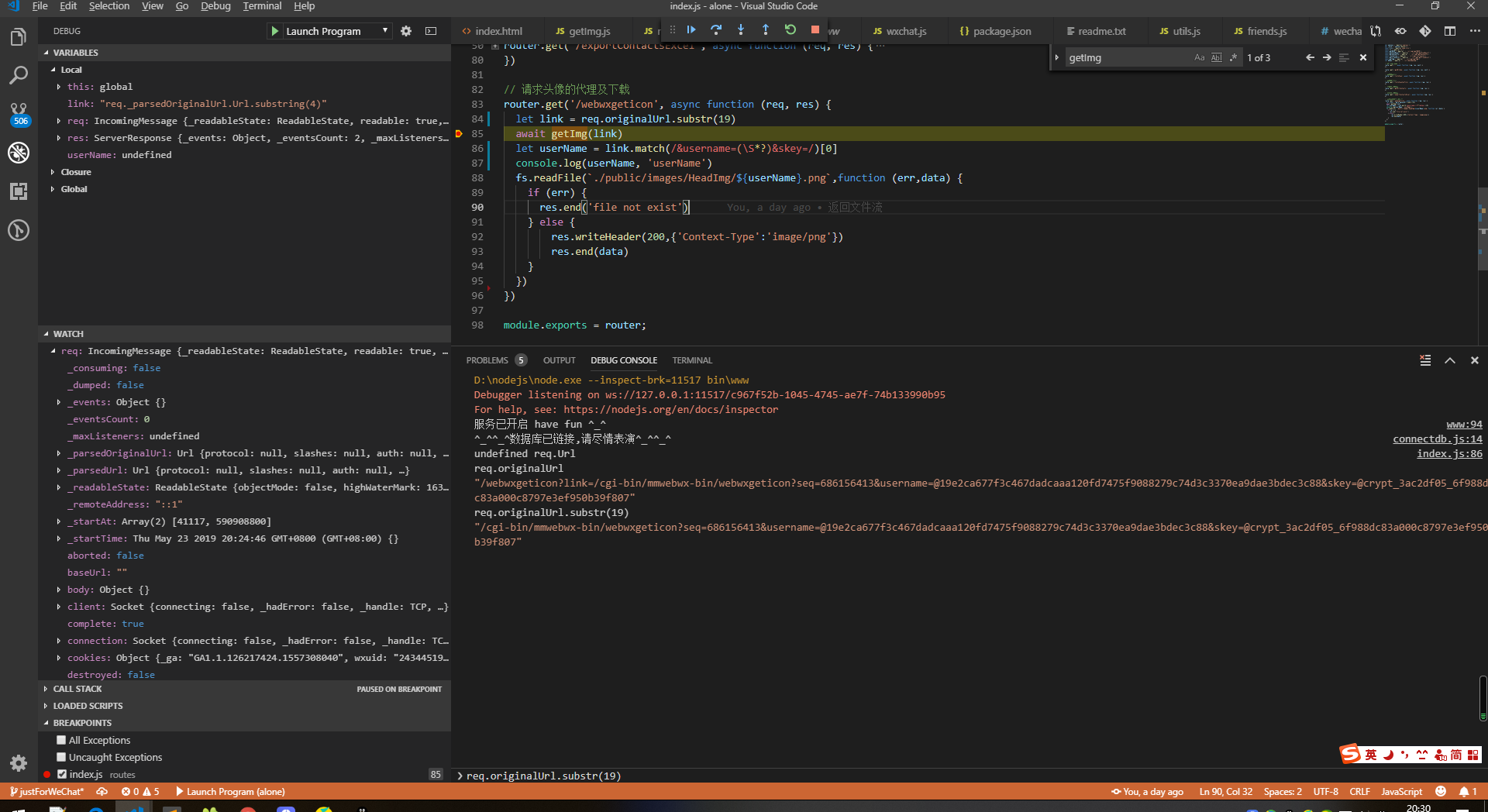
Task: Toggle regex search in find widget
Action: tap(1233, 57)
